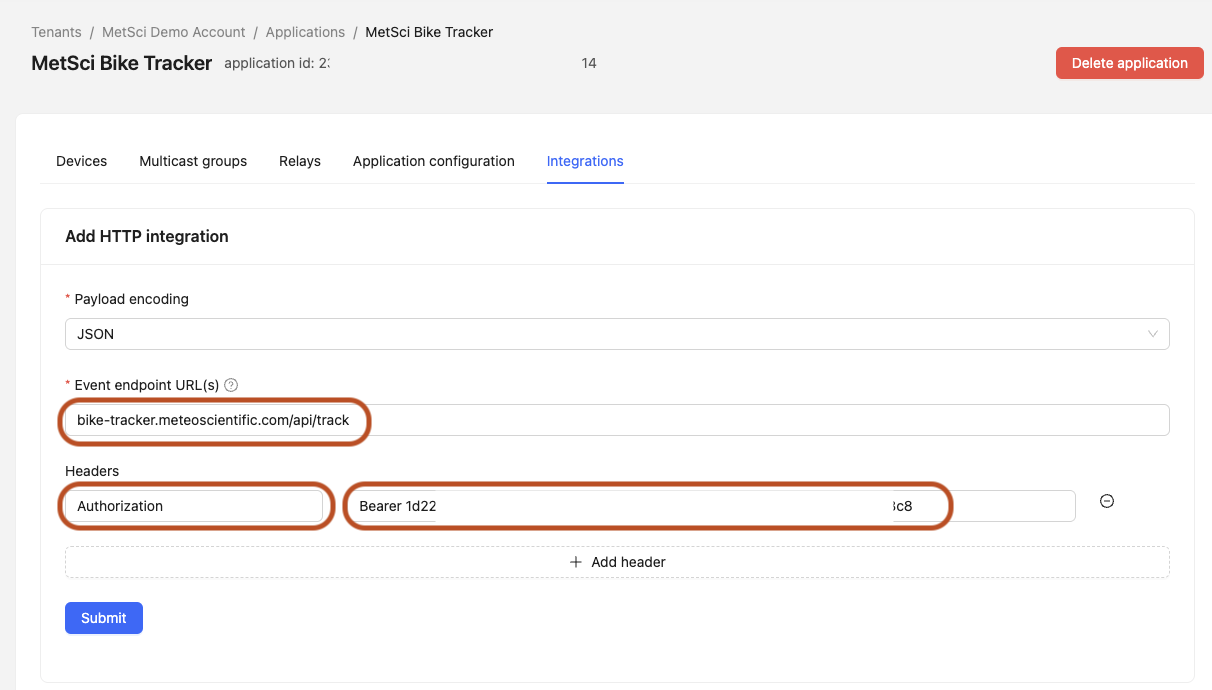The height and width of the screenshot is (690, 1212).
Task: Switch to the Devices tab
Action: [x=81, y=161]
